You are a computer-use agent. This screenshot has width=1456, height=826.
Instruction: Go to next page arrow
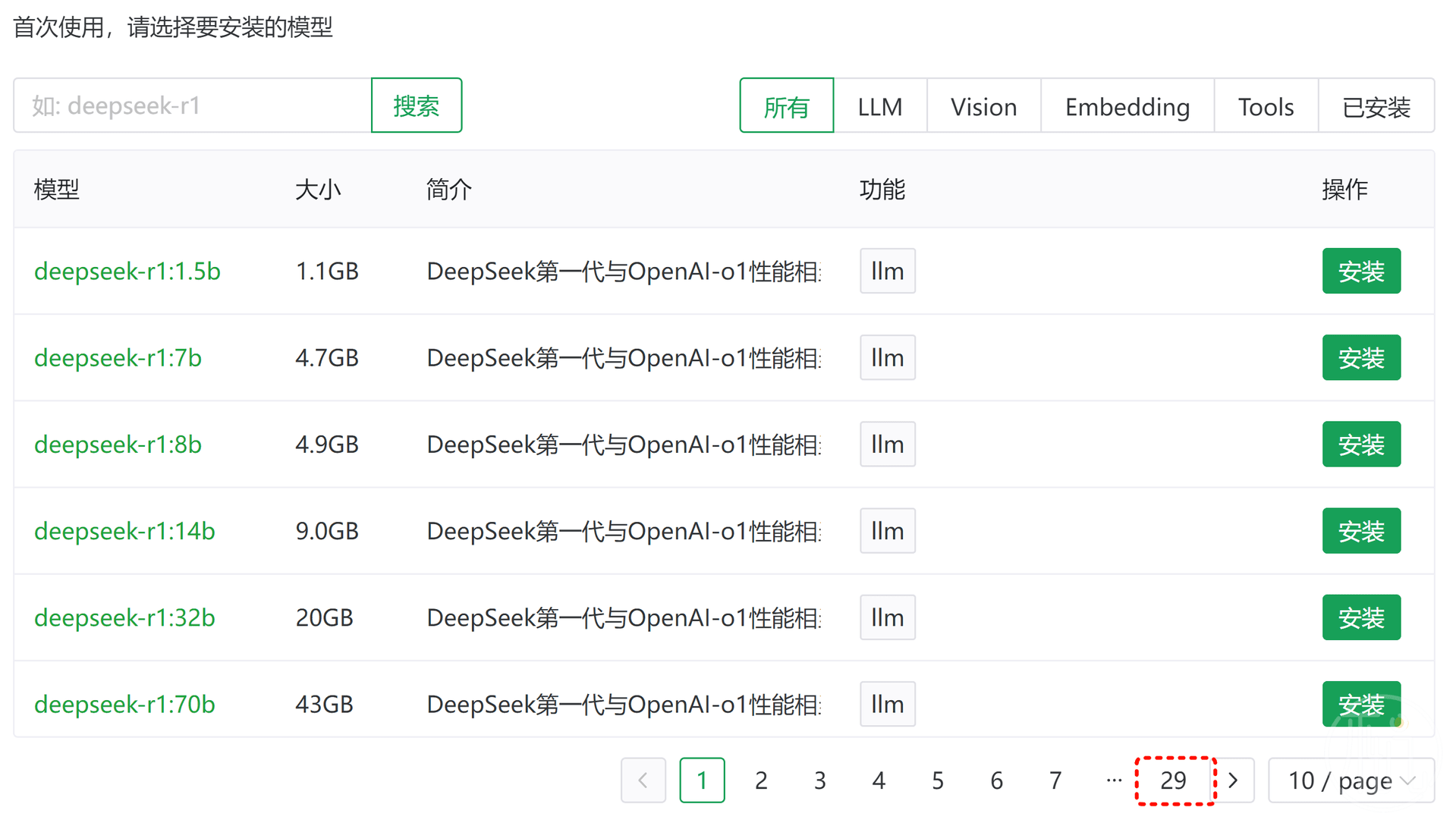click(1233, 780)
